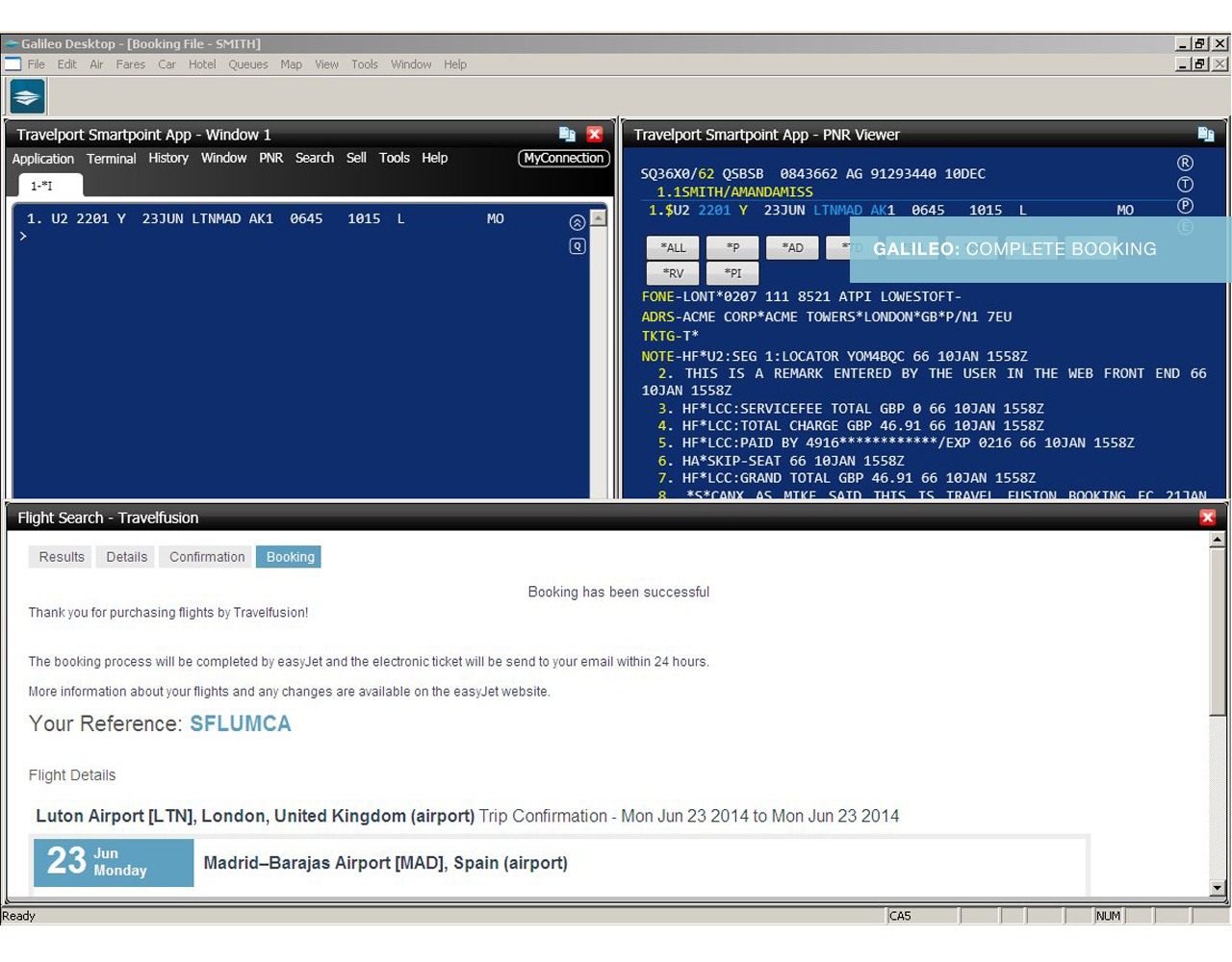Screen dimensions: 1232x962
Task: Open the Window menu in Galileo Desktop menu bar
Action: coord(411,64)
